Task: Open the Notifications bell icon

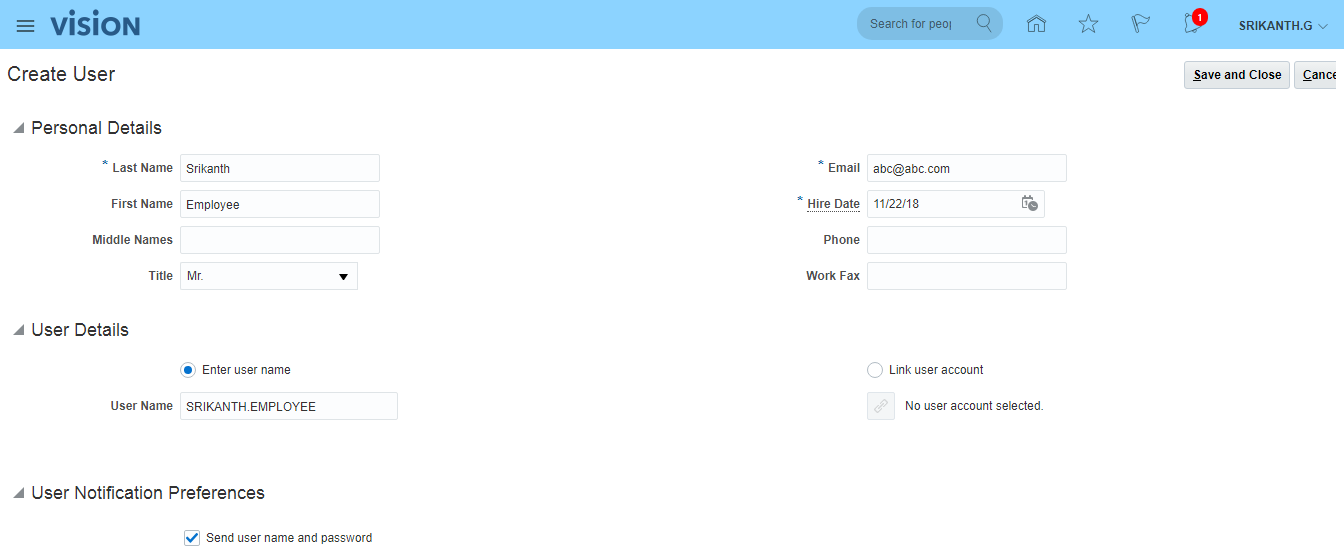Action: coord(1192,24)
